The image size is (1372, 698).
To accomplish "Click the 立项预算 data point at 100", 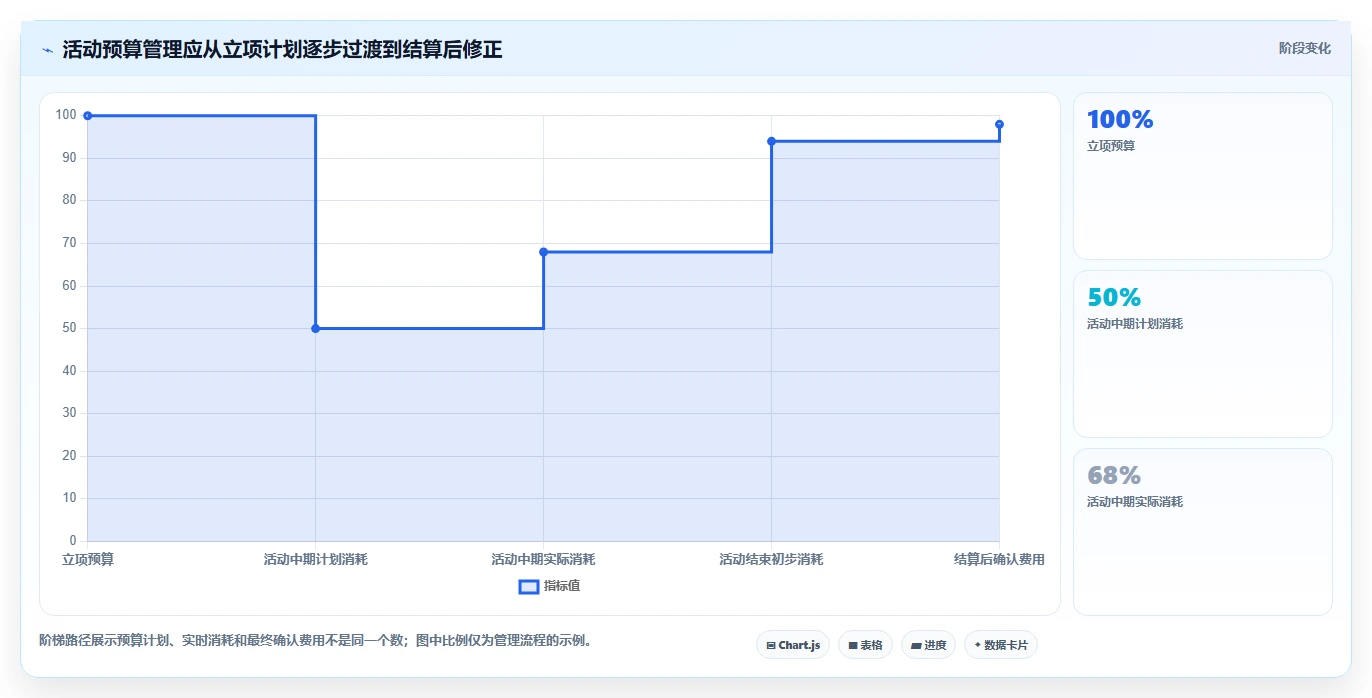I will coord(88,116).
